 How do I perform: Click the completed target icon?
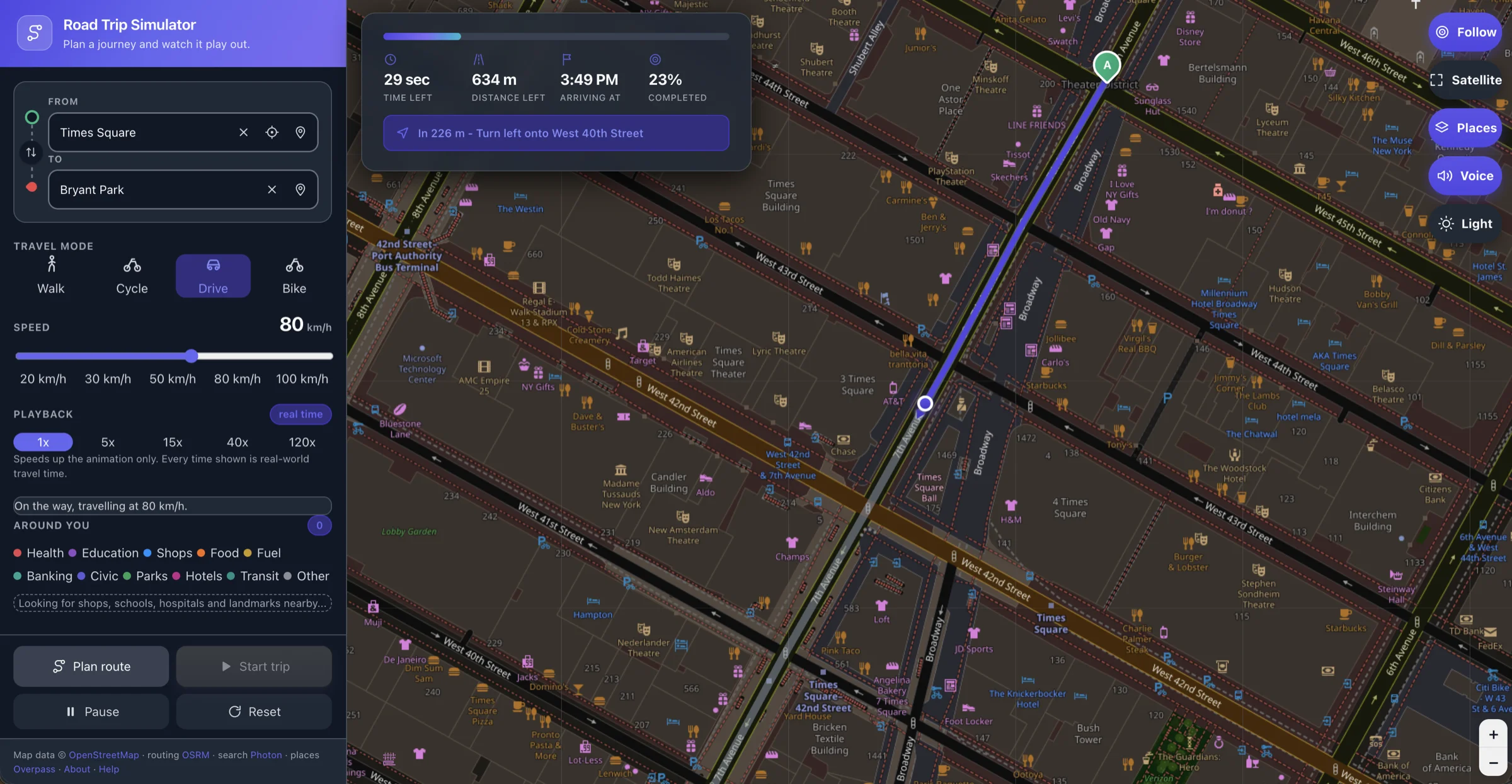655,60
